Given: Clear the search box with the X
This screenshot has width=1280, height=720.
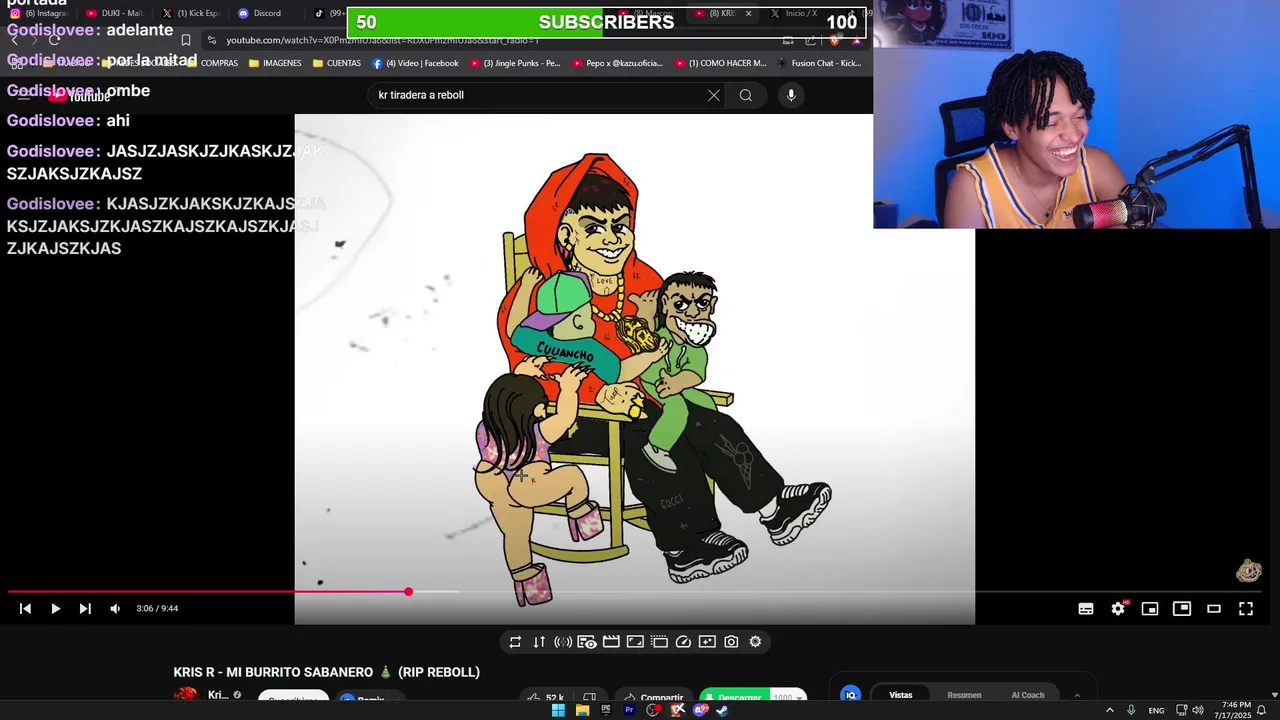Looking at the screenshot, I should point(714,95).
